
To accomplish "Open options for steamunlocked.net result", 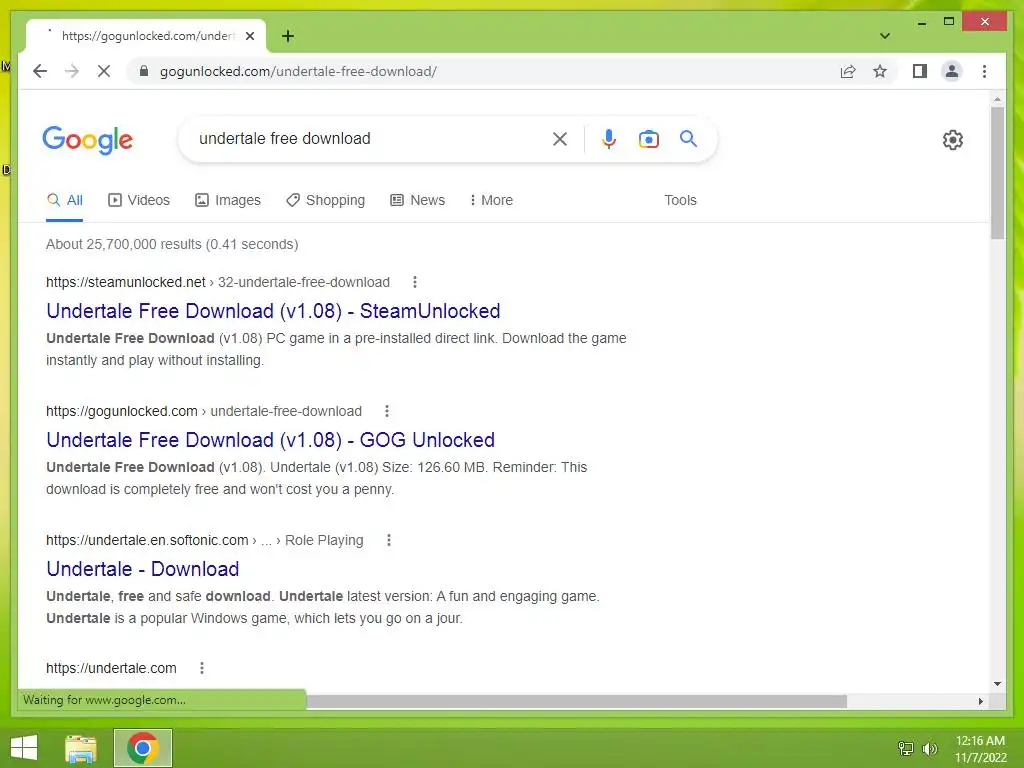I will coord(415,282).
